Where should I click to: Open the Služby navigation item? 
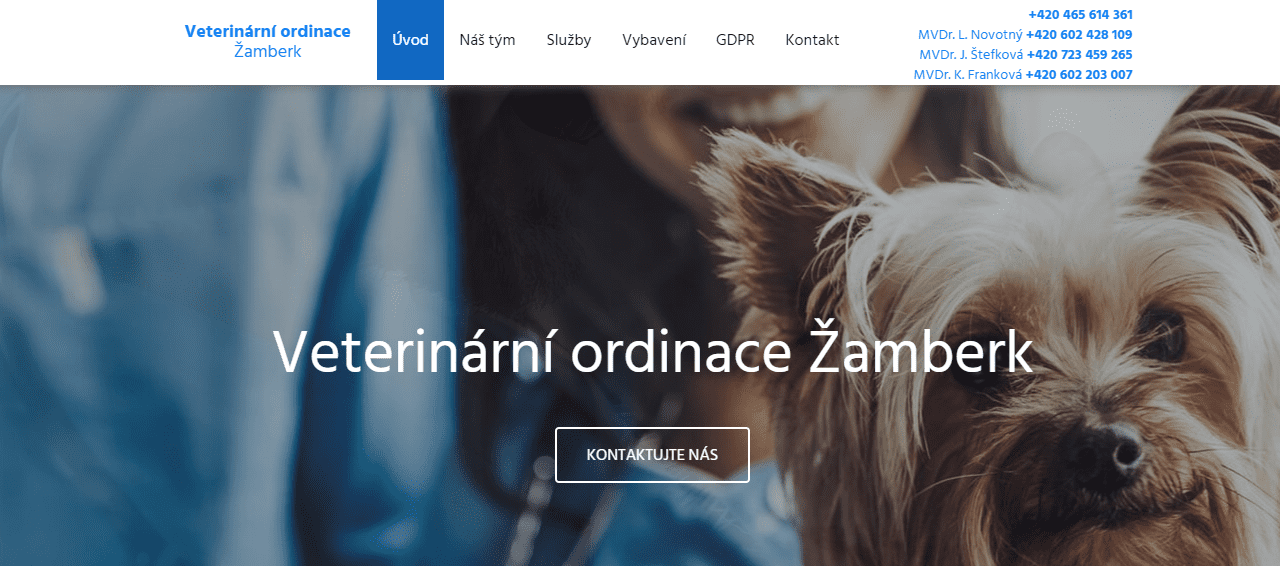(x=569, y=40)
